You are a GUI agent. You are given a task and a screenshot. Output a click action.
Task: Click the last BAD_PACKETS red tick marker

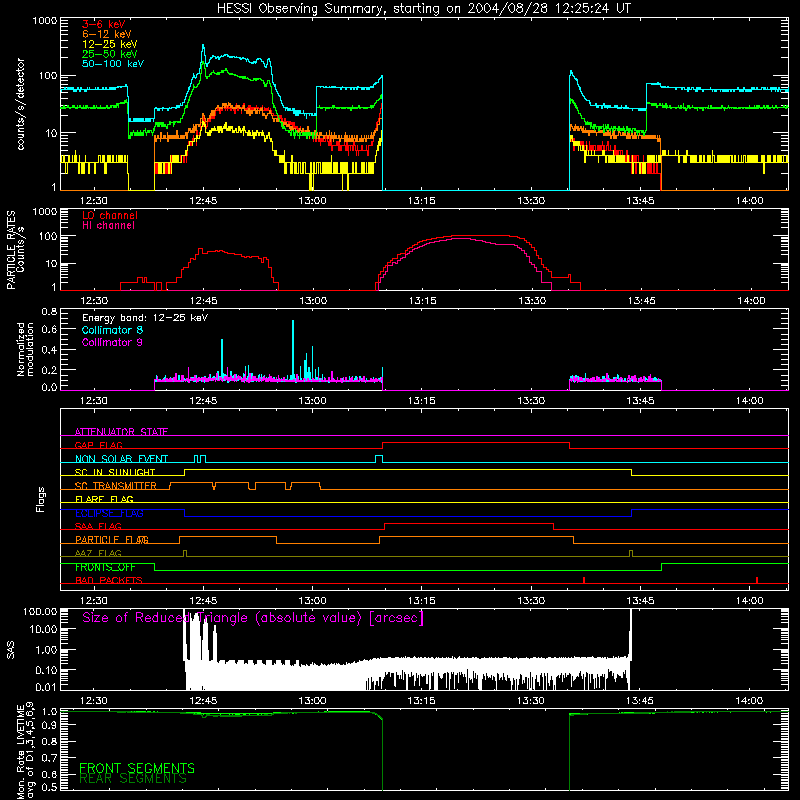coord(757,580)
